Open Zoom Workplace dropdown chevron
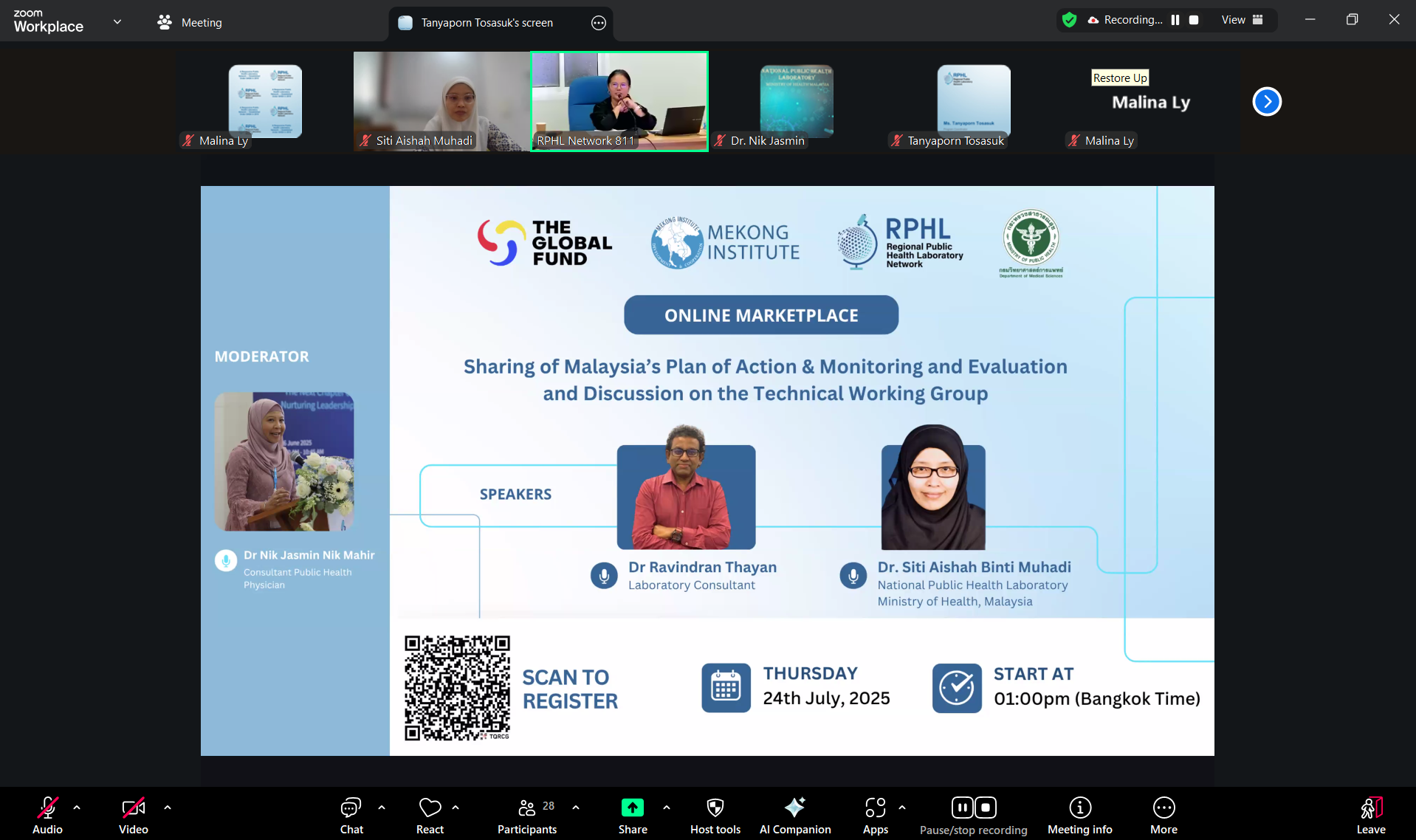Image resolution: width=1416 pixels, height=840 pixels. coord(117,22)
